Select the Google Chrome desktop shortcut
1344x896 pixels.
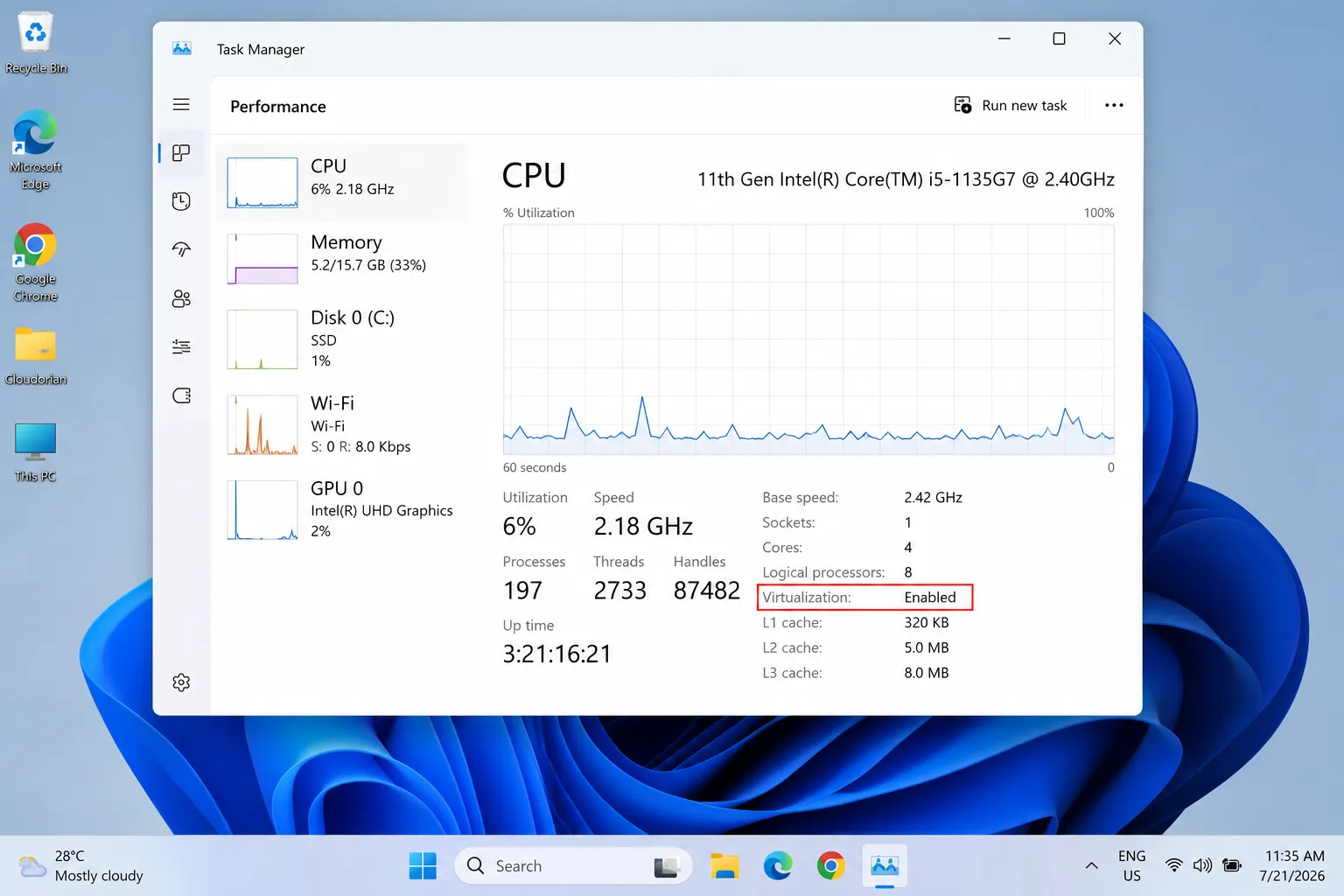tap(36, 262)
